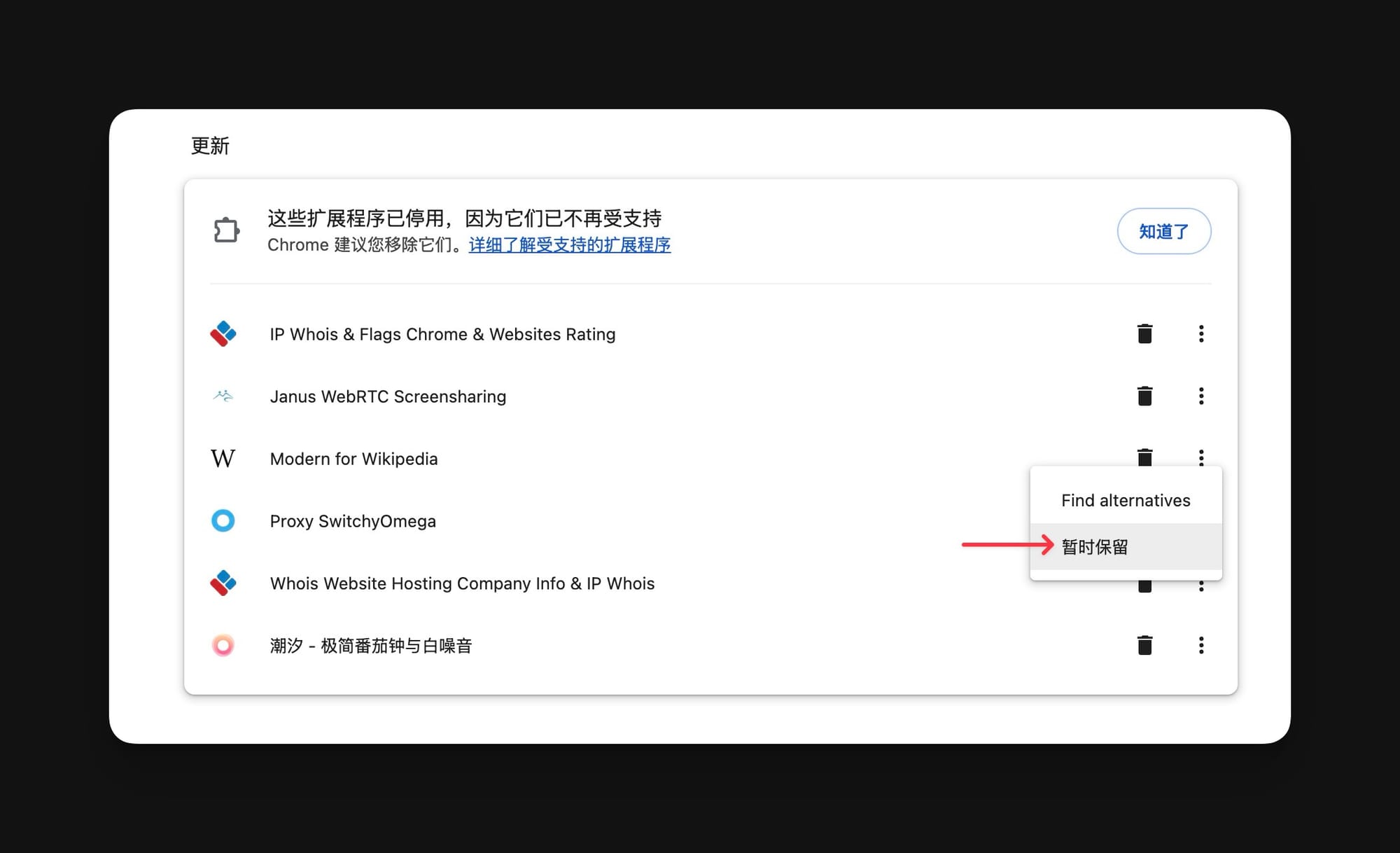Viewport: 1400px width, 853px height.
Task: Click trash icon for Modern for Wikipedia
Action: coord(1144,457)
